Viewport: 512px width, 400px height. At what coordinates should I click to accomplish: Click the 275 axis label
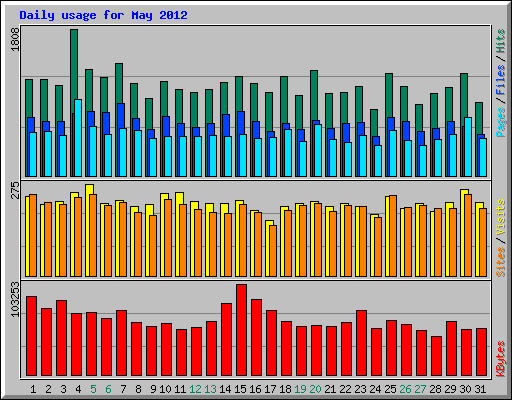point(15,190)
